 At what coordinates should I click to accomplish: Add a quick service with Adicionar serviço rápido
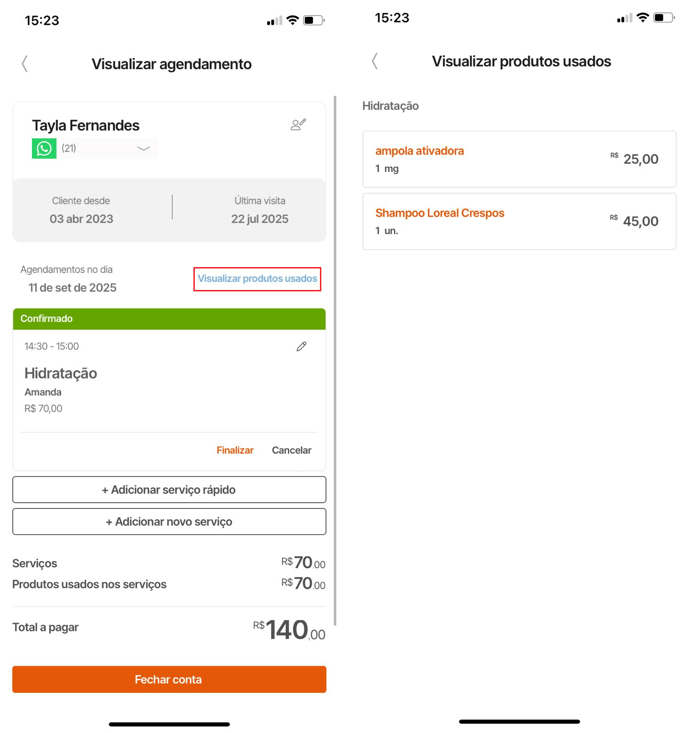tap(169, 489)
